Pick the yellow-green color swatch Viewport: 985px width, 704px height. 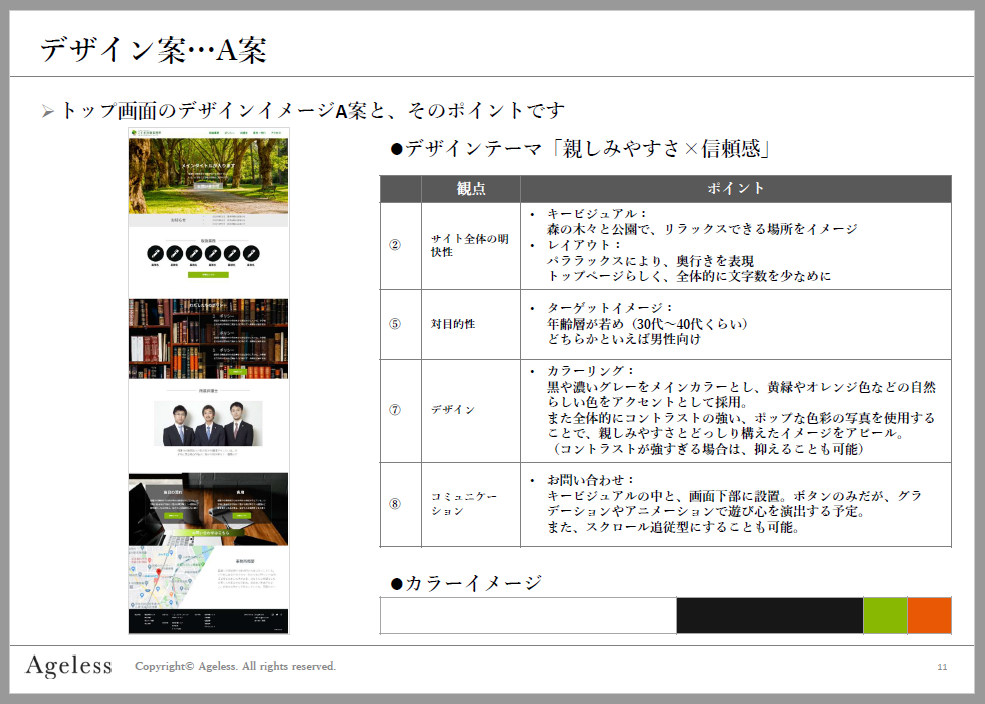pyautogui.click(x=884, y=615)
